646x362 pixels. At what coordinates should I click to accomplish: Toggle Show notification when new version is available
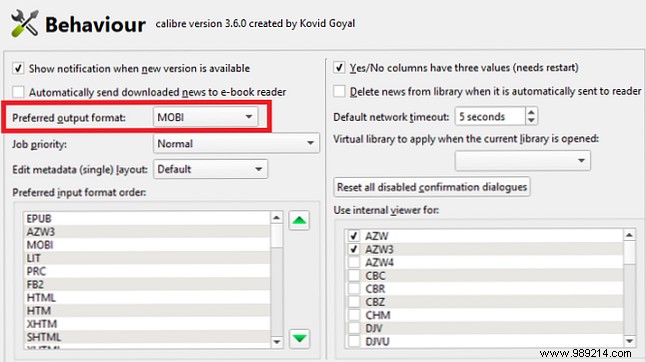pyautogui.click(x=18, y=68)
